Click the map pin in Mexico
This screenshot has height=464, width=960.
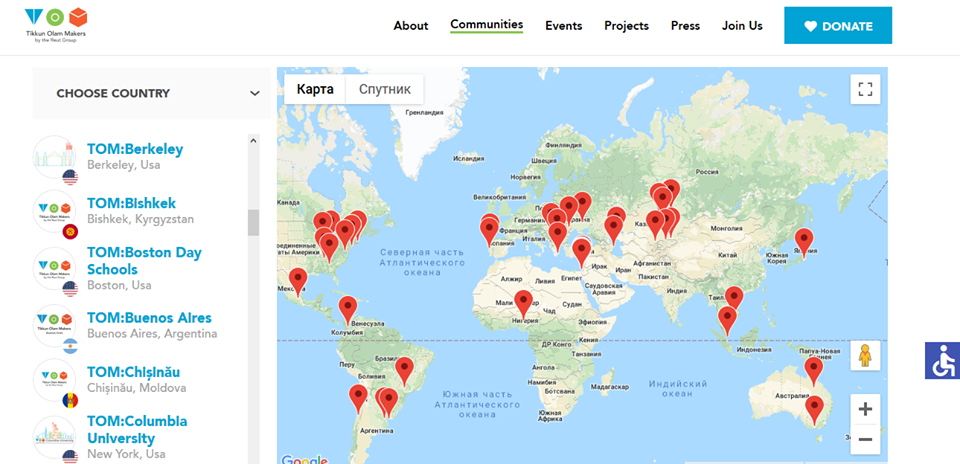click(298, 282)
